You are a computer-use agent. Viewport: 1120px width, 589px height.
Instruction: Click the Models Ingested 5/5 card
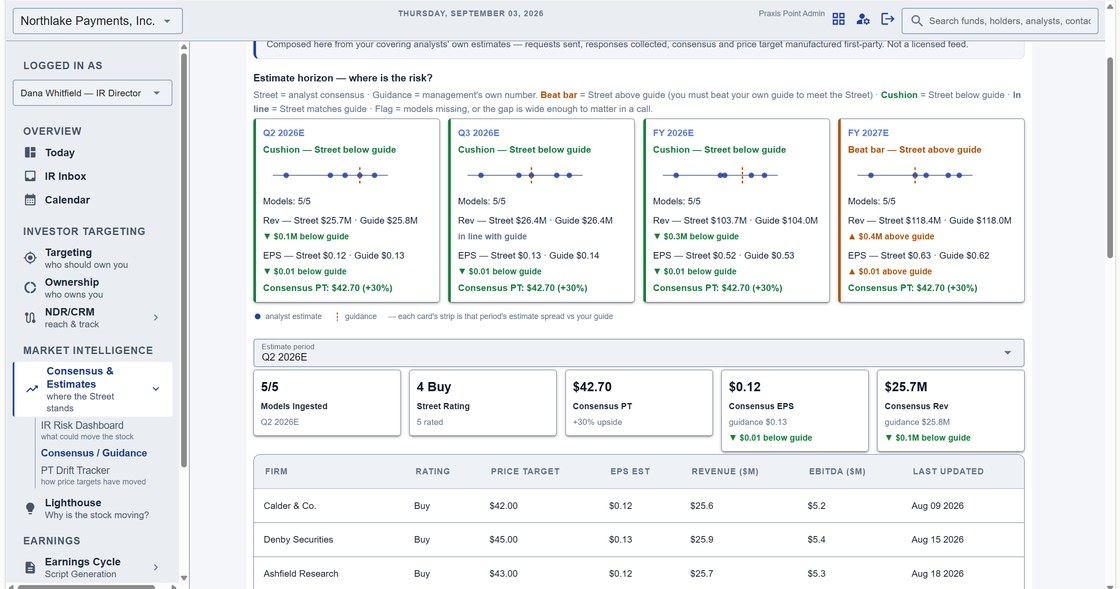tap(327, 403)
